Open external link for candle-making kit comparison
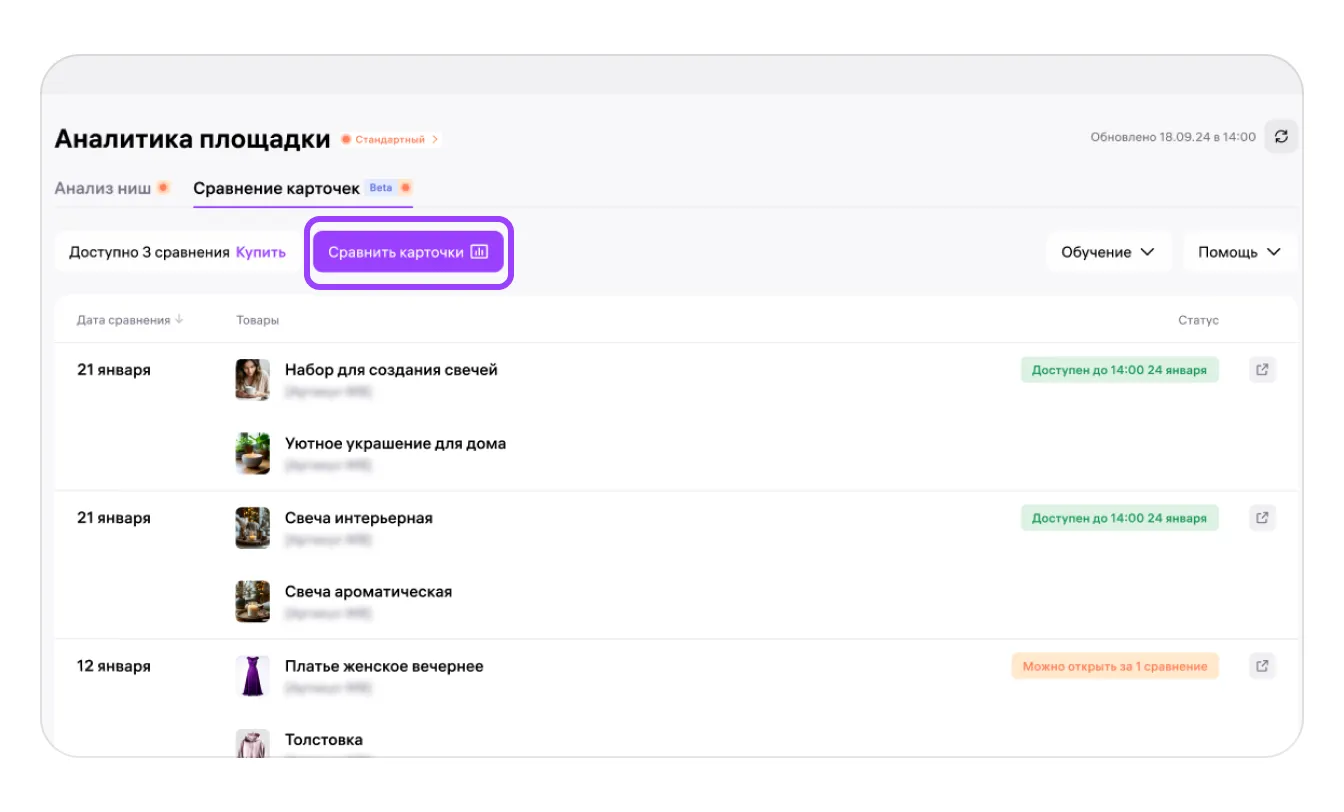Screen dimensions: 1344x812 click(1262, 370)
